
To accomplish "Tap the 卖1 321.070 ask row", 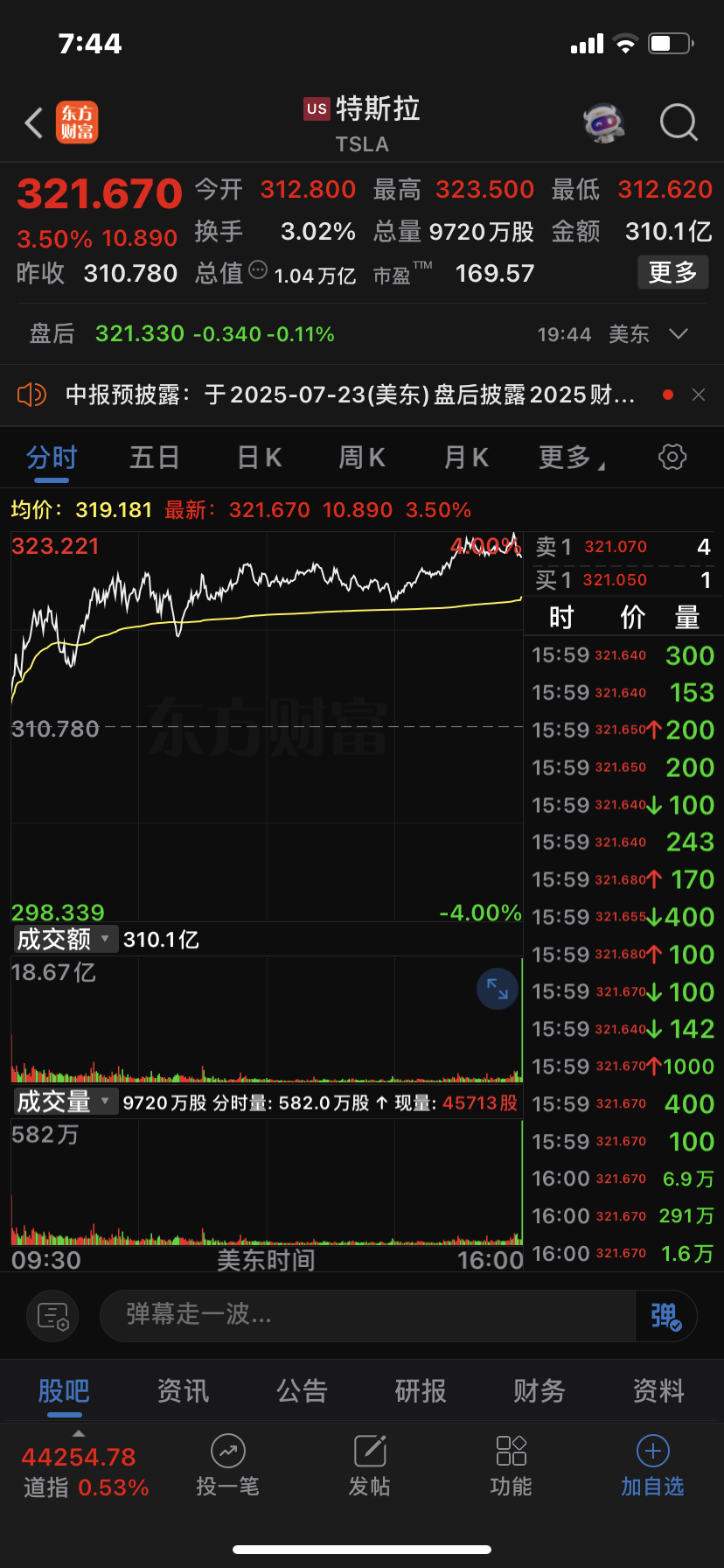I will [x=623, y=548].
